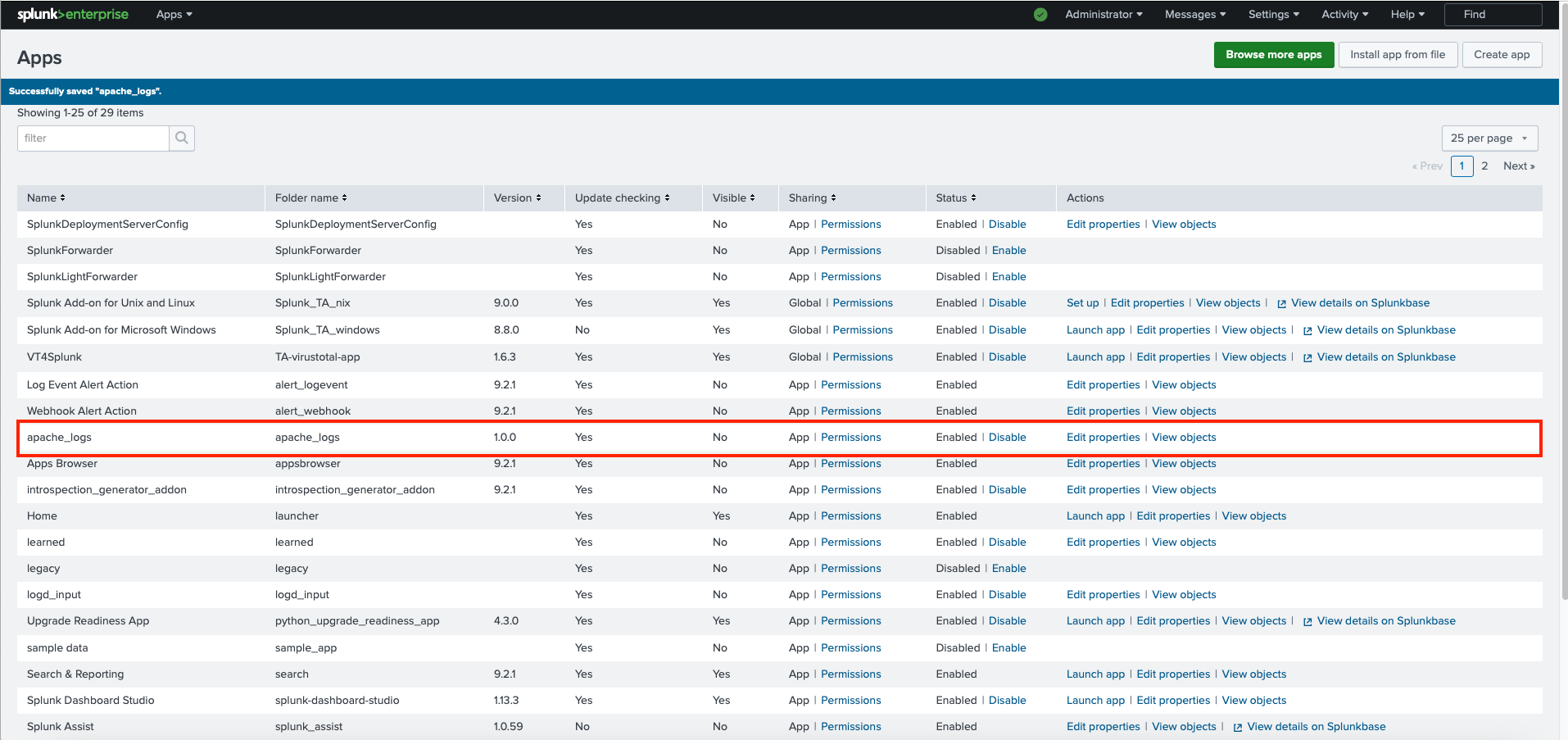This screenshot has height=740, width=1568.
Task: Sort table by Folder name column
Action: pos(311,197)
